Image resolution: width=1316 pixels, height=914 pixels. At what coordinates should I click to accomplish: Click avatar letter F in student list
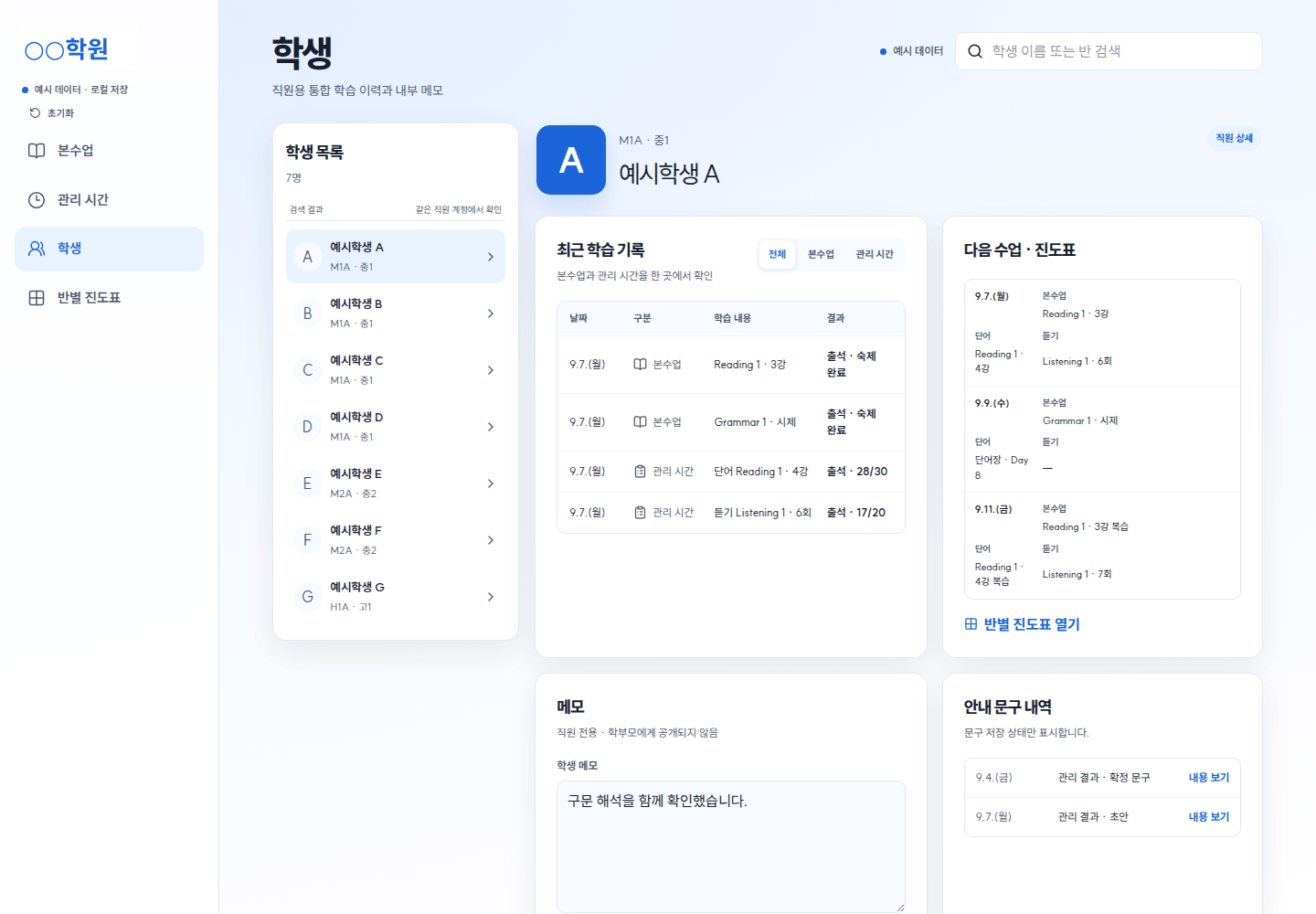308,540
